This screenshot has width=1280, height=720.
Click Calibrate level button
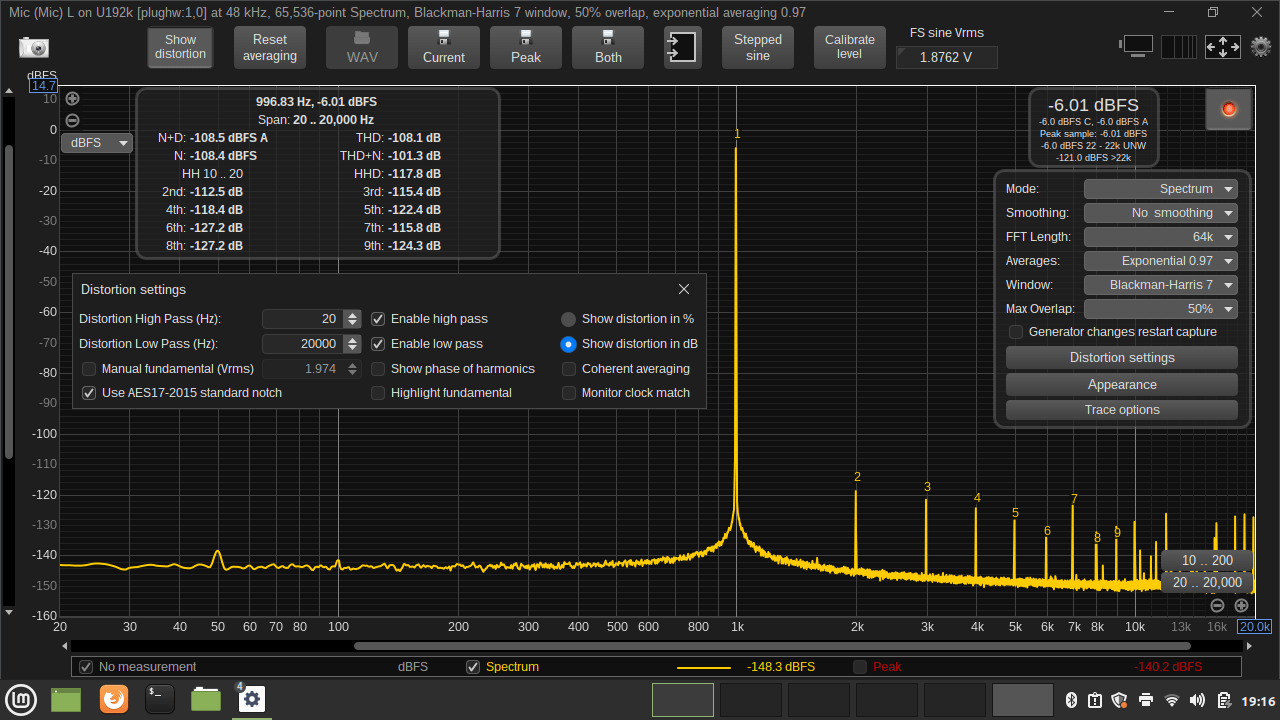pyautogui.click(x=850, y=47)
